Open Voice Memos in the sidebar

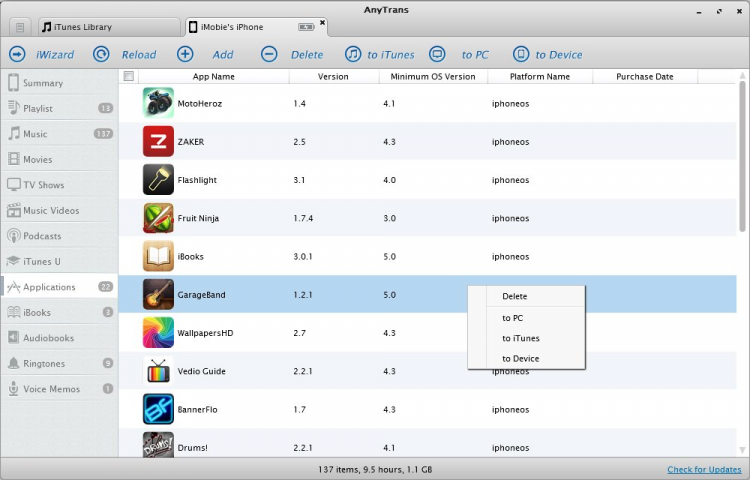59,389
